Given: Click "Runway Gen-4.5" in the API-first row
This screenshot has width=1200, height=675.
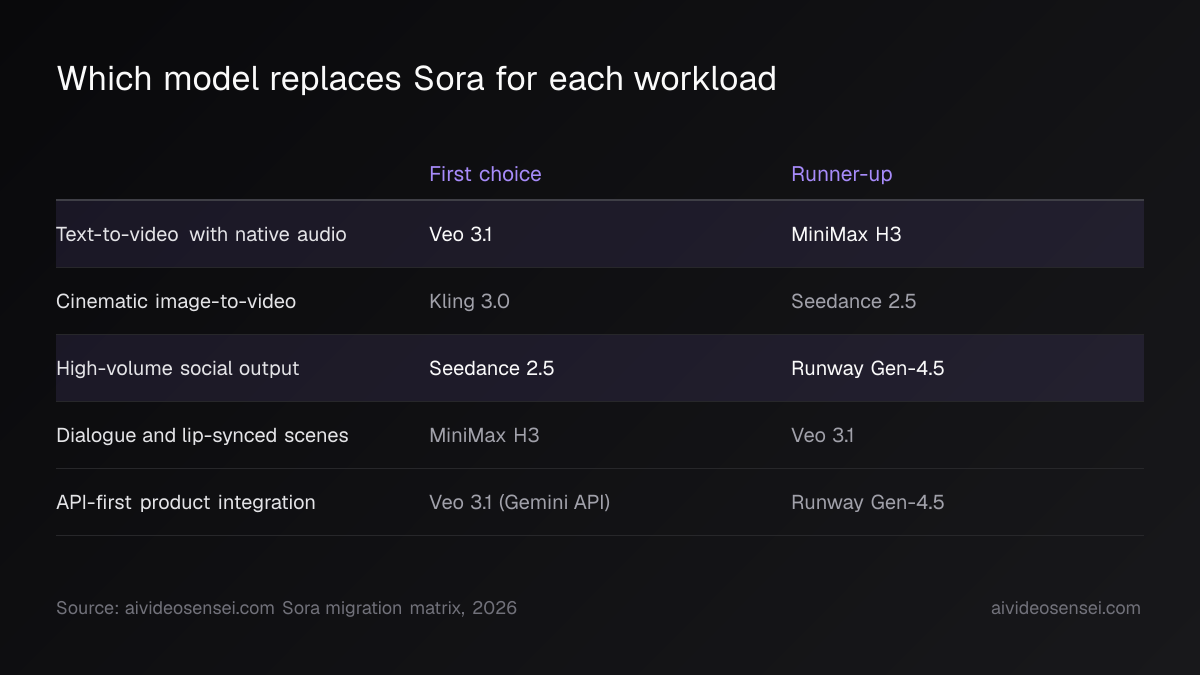Looking at the screenshot, I should [x=867, y=502].
